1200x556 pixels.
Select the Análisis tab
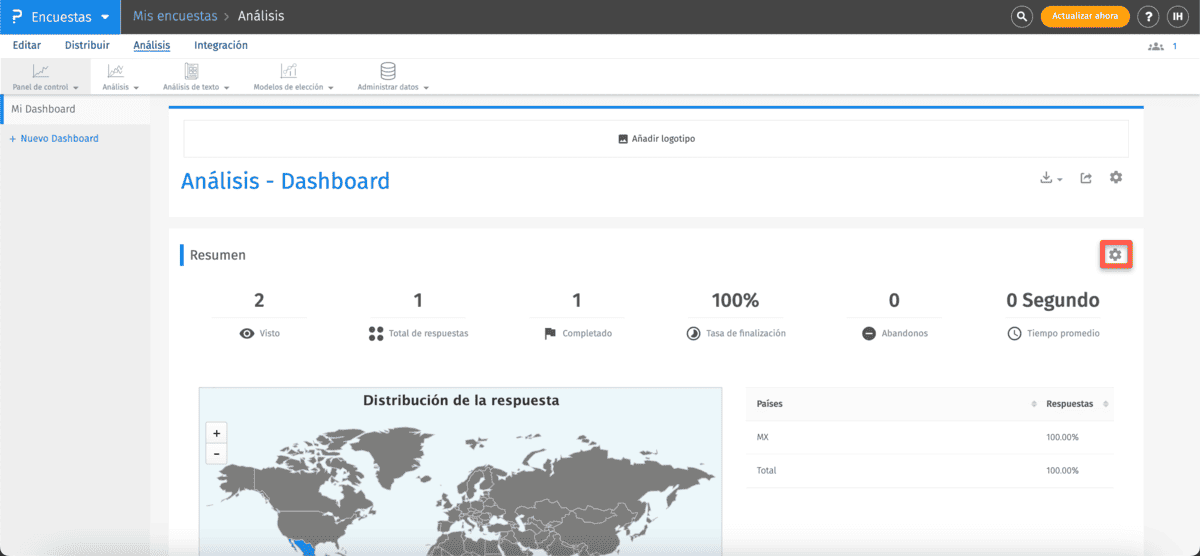(x=152, y=45)
